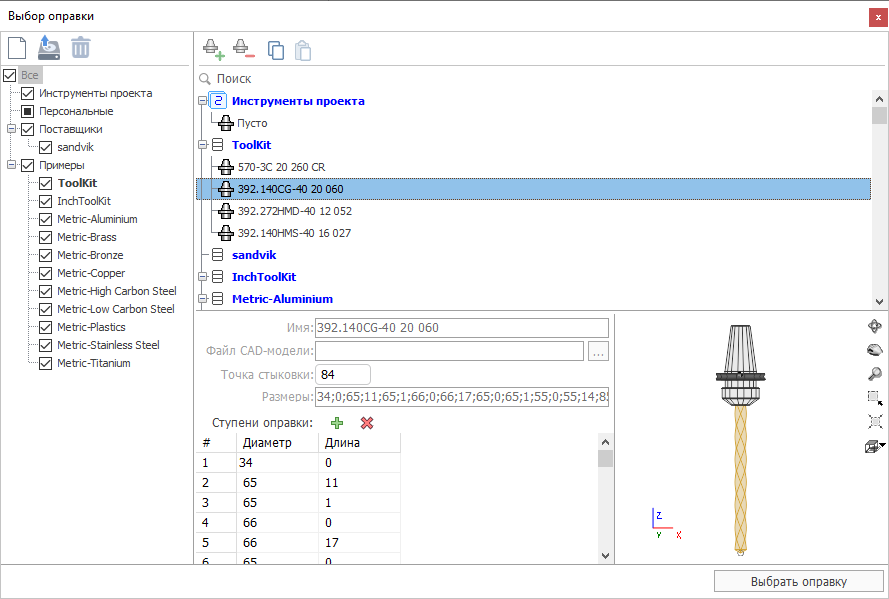This screenshot has width=889, height=599.
Task: Click the zoom magnifier icon in preview
Action: (874, 373)
